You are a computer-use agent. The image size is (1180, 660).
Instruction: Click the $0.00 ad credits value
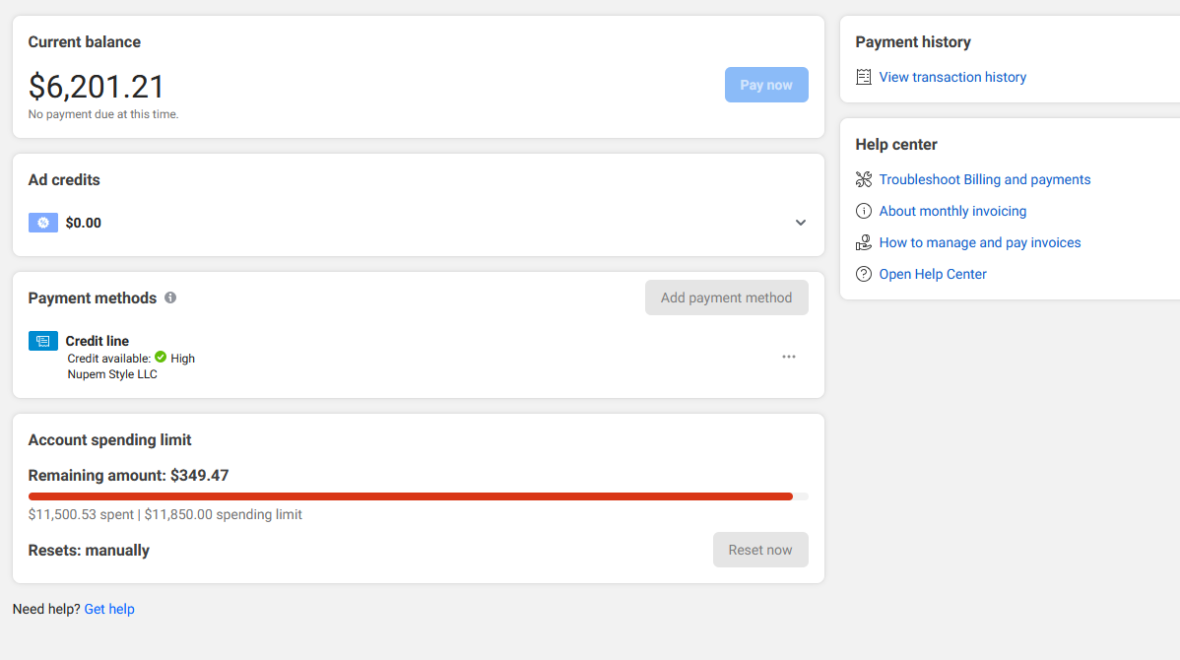click(83, 223)
